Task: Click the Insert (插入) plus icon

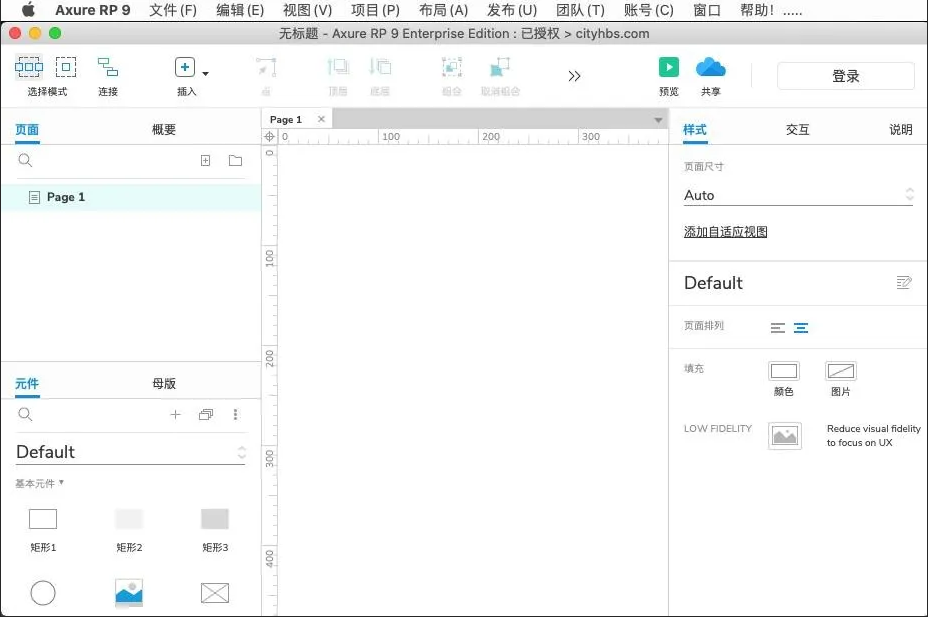Action: tap(185, 67)
